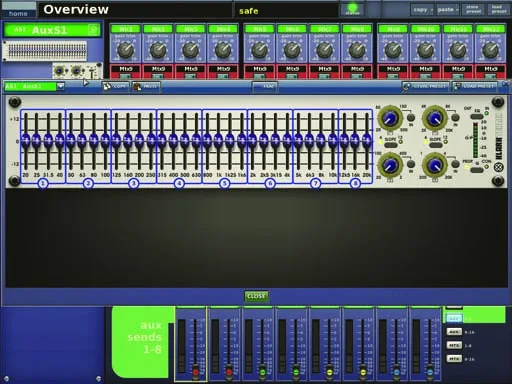Turn the top-left 20–600 filter frequency knob
Viewport: 512px width, 384px height.
click(x=389, y=118)
